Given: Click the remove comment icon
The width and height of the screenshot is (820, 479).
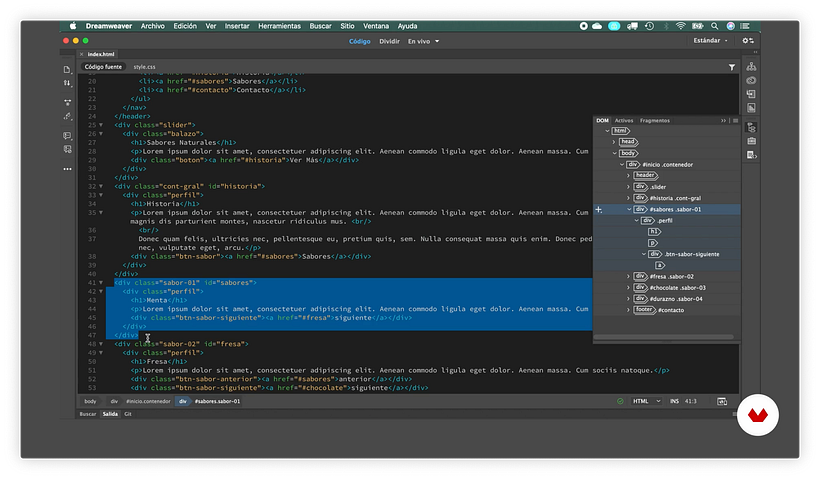Looking at the screenshot, I should [67, 149].
